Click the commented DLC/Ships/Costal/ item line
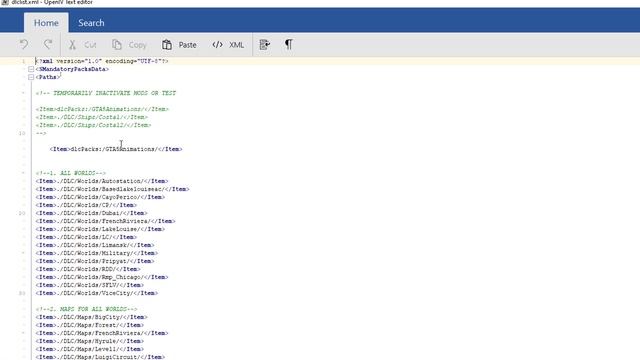This screenshot has width=640, height=360. click(92, 117)
